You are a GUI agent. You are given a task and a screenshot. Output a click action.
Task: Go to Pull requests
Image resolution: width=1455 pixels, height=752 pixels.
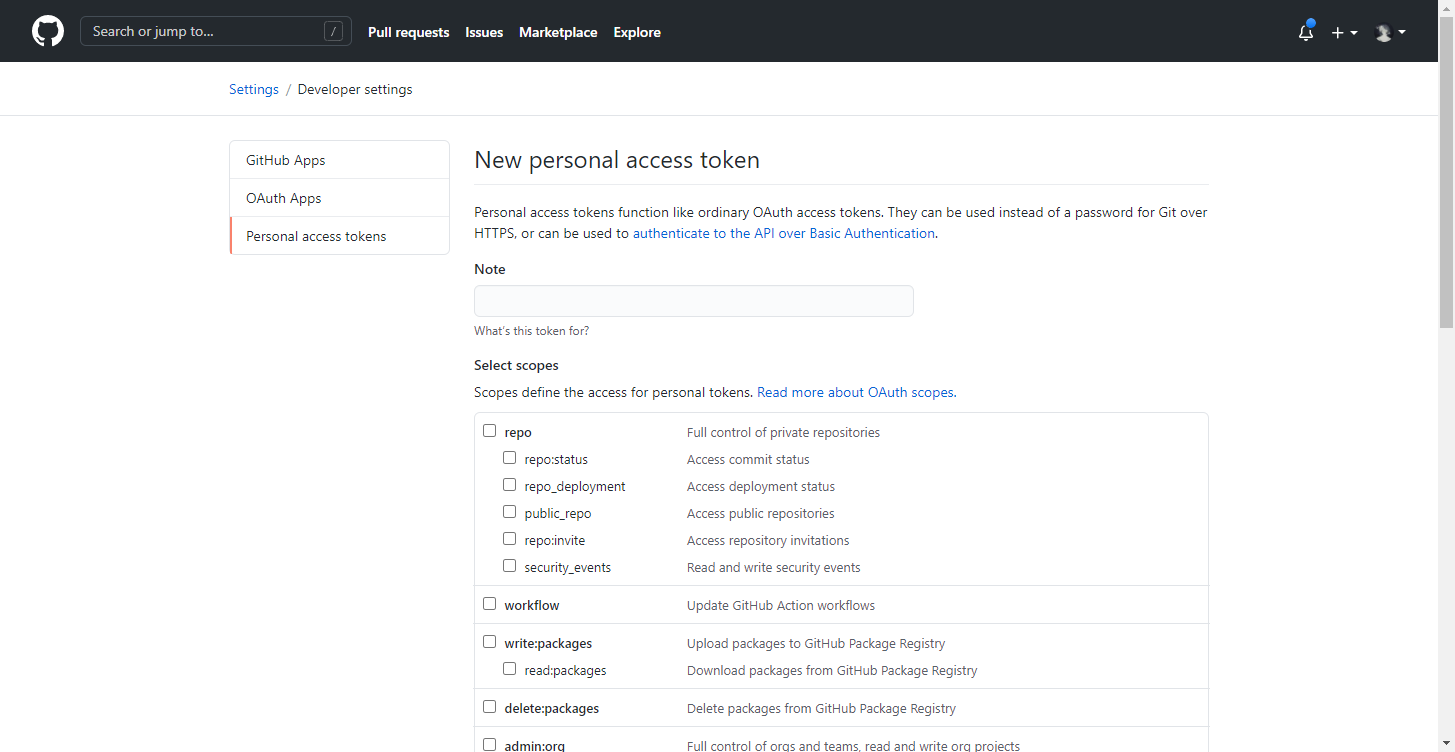coord(409,32)
